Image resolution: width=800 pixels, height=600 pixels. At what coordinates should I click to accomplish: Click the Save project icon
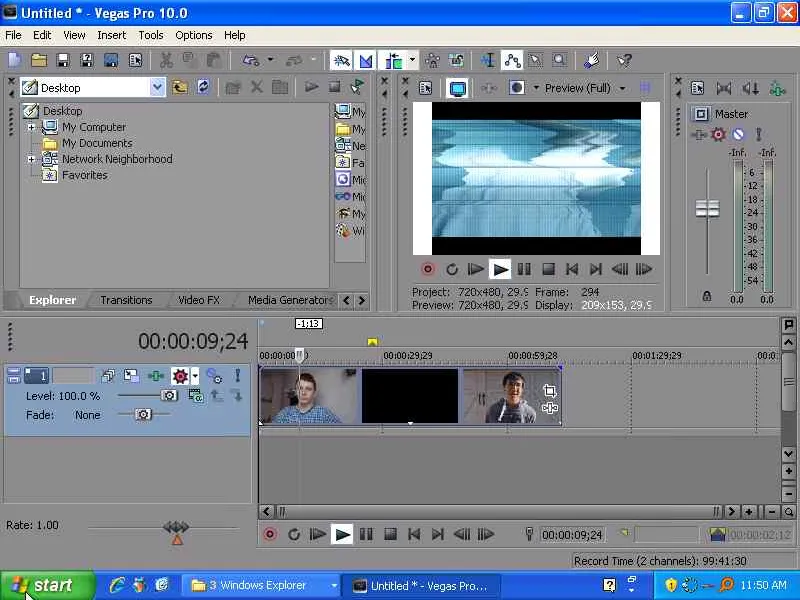(x=63, y=61)
